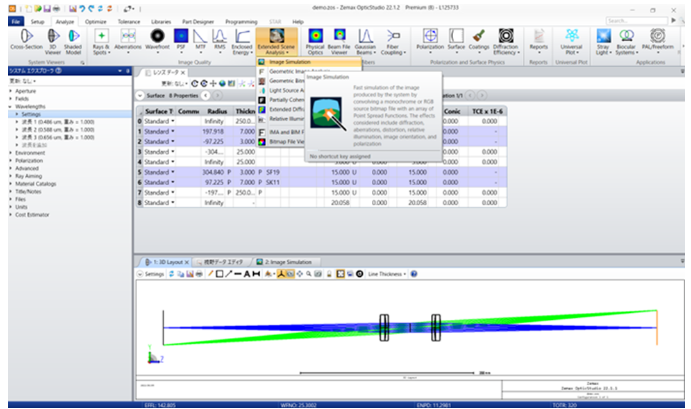The height and width of the screenshot is (409, 691).
Task: Open Rays & Spots analysis
Action: [x=101, y=41]
